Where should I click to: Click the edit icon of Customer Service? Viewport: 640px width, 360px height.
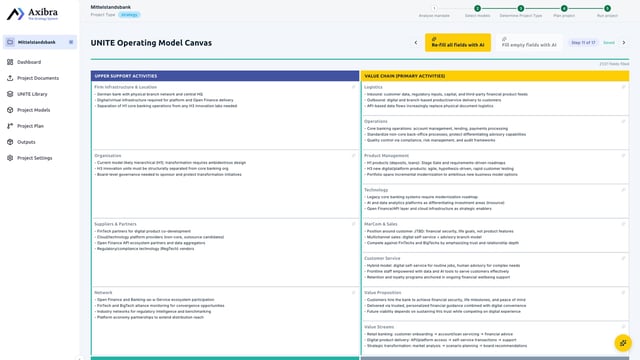623,258
